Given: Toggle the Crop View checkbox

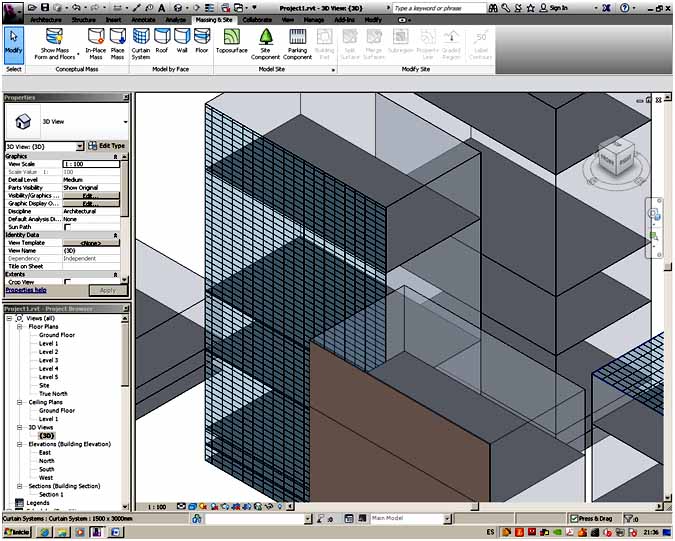Looking at the screenshot, I should click(68, 282).
